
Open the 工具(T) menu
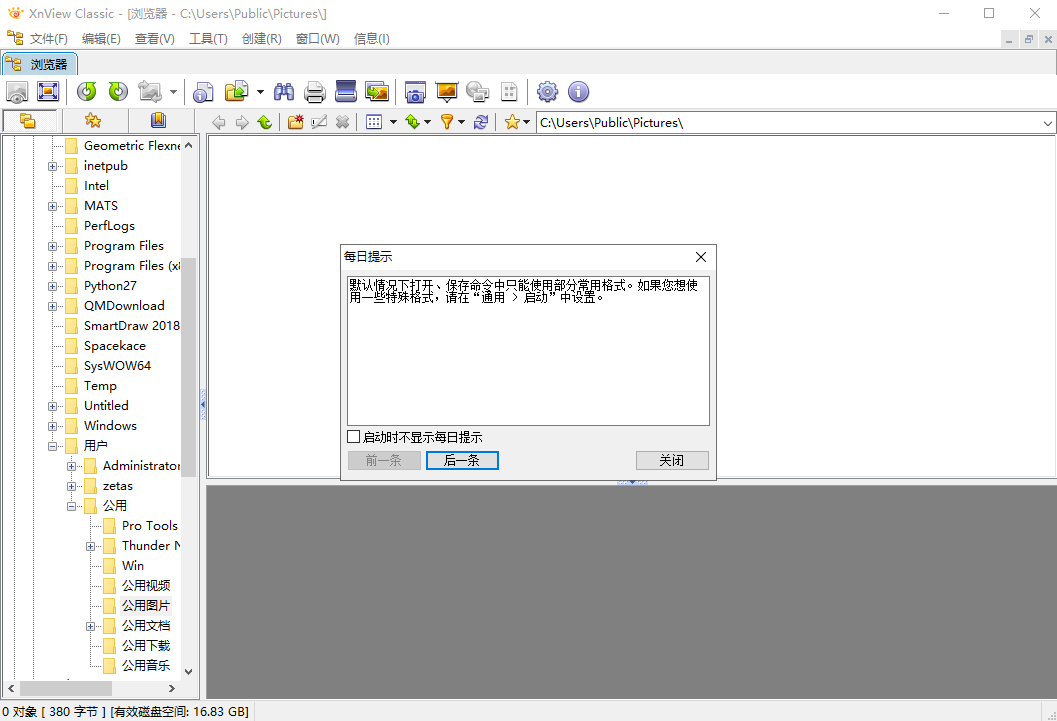tap(208, 38)
